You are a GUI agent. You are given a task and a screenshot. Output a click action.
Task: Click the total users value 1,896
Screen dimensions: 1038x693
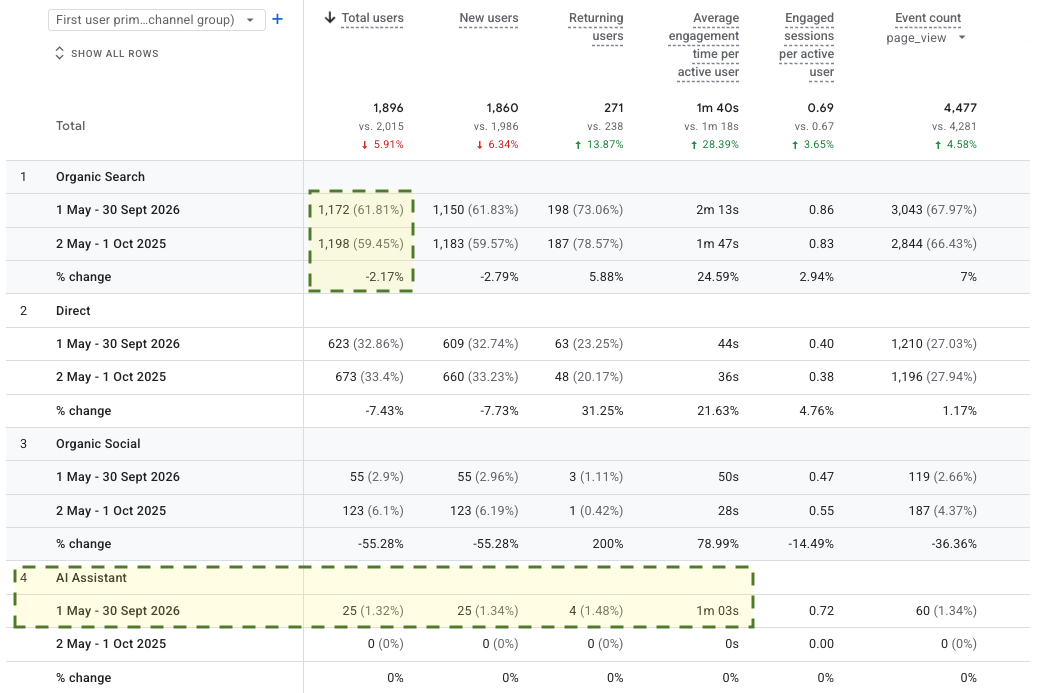[388, 108]
